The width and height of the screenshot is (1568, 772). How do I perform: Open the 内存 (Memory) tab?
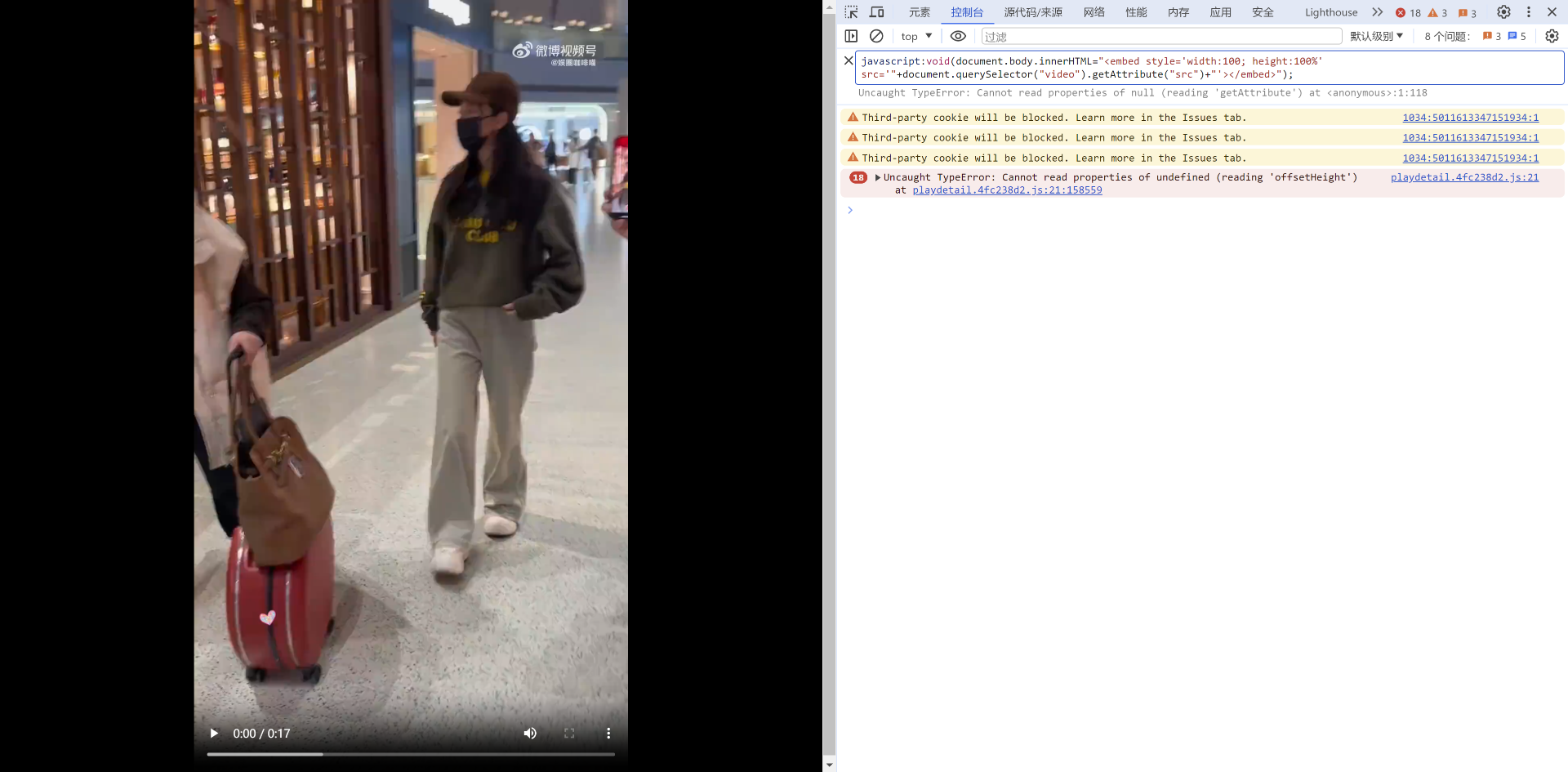coord(1178,12)
